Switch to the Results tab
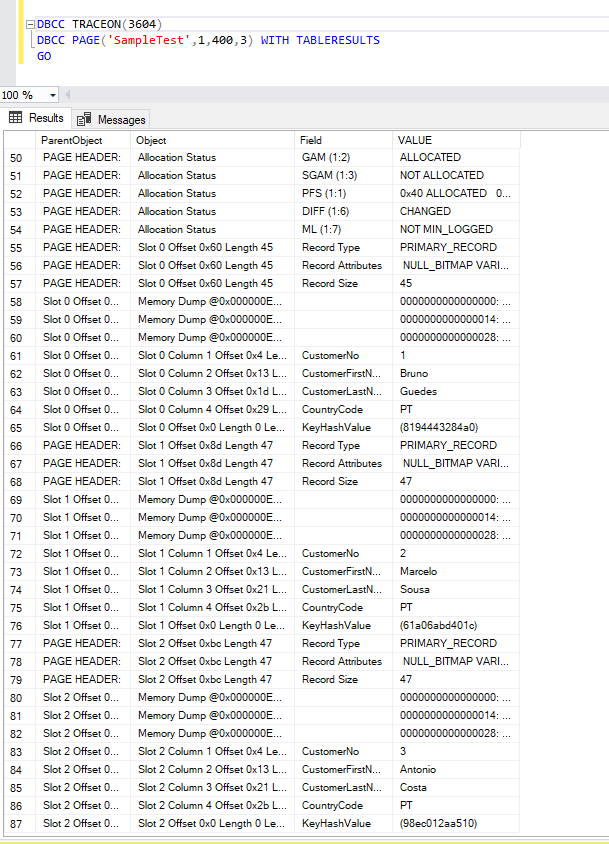Image resolution: width=609 pixels, height=844 pixels. [36, 118]
